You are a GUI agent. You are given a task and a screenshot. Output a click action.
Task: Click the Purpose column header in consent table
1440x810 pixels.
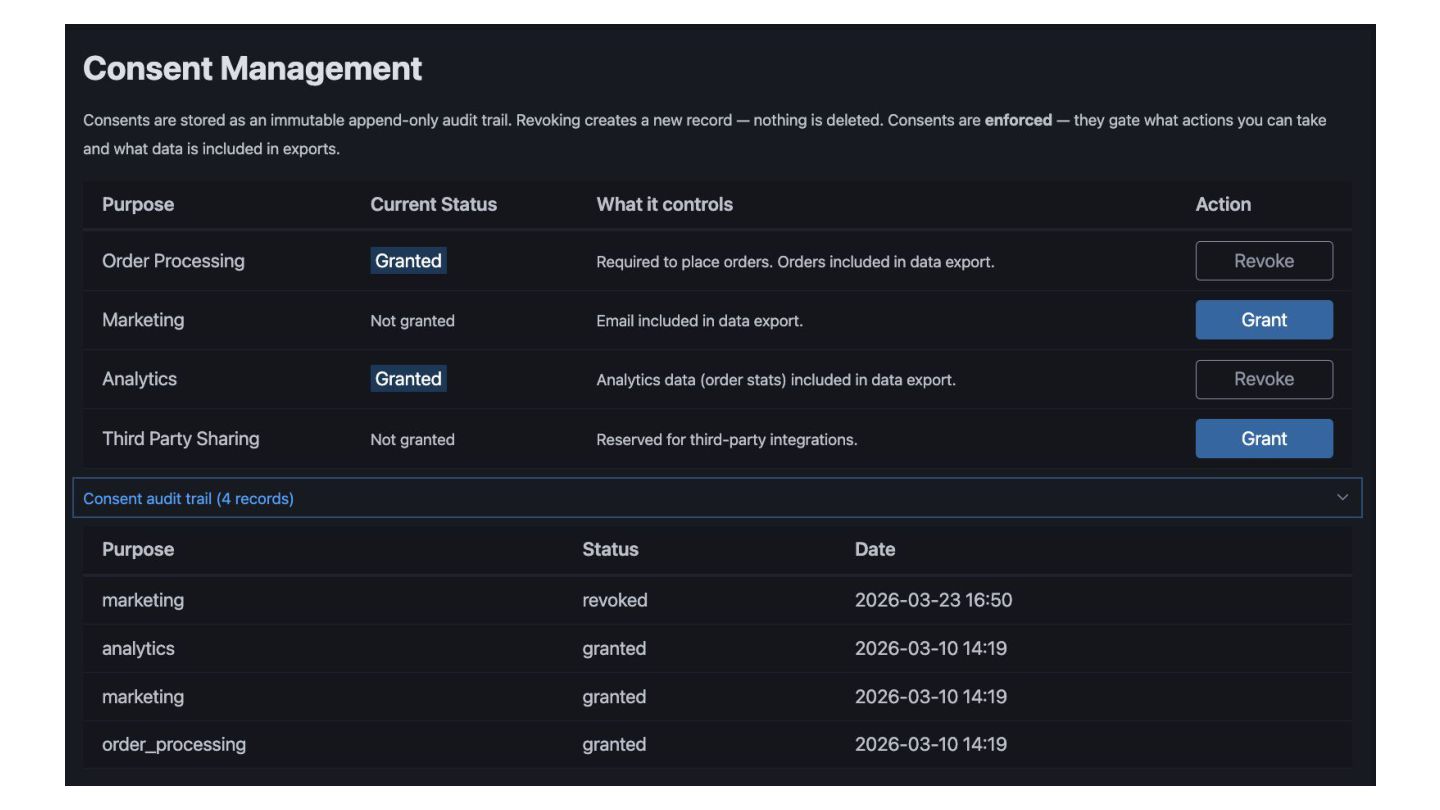[x=138, y=204]
